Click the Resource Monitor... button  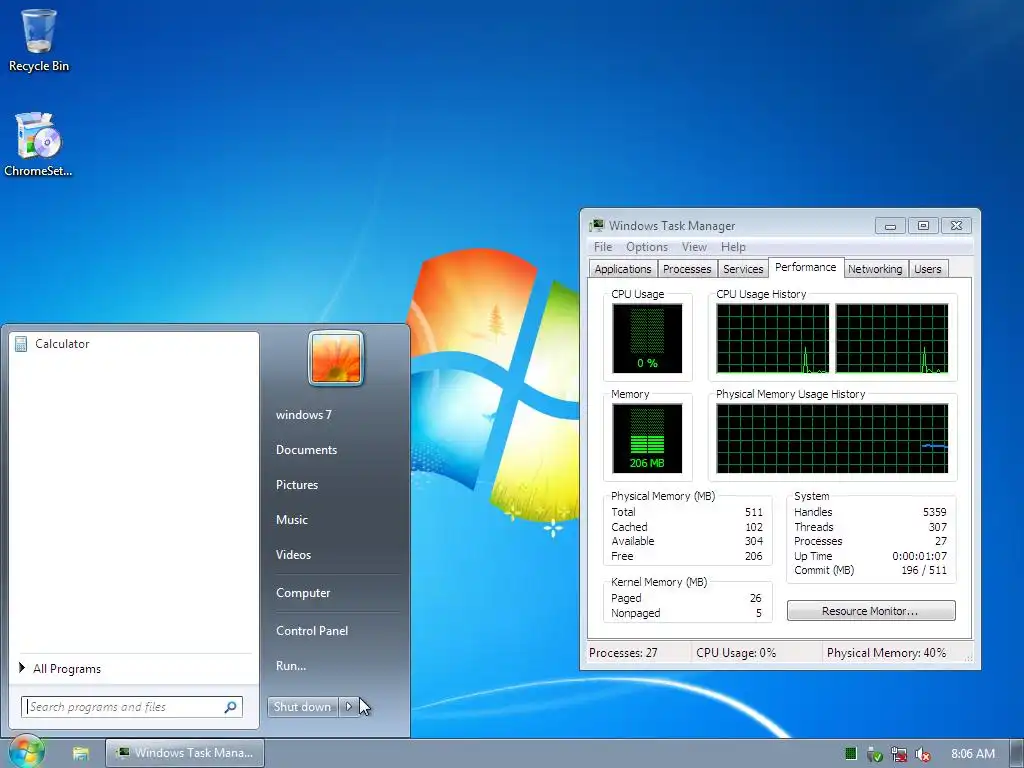[871, 611]
